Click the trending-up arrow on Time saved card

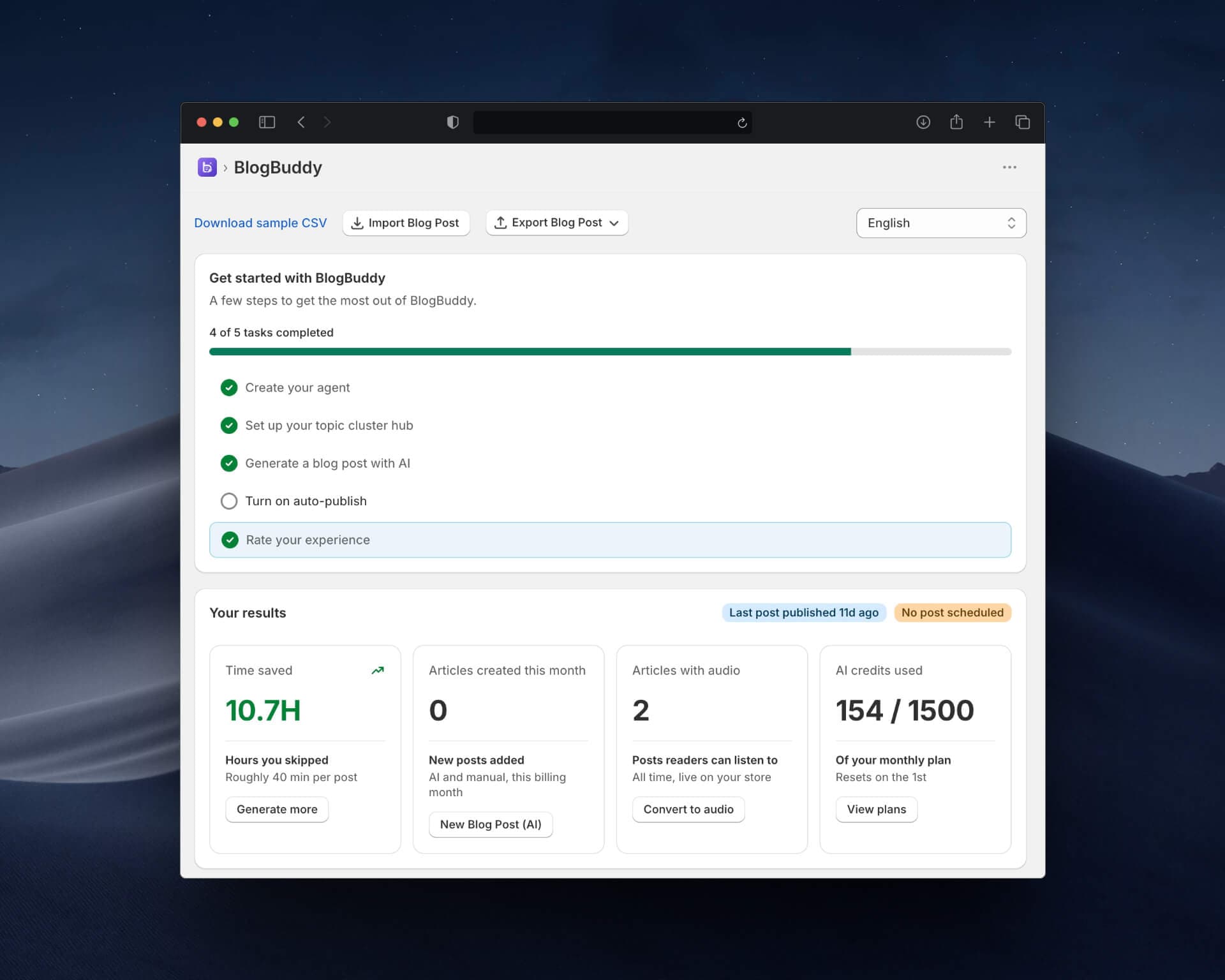tap(378, 670)
